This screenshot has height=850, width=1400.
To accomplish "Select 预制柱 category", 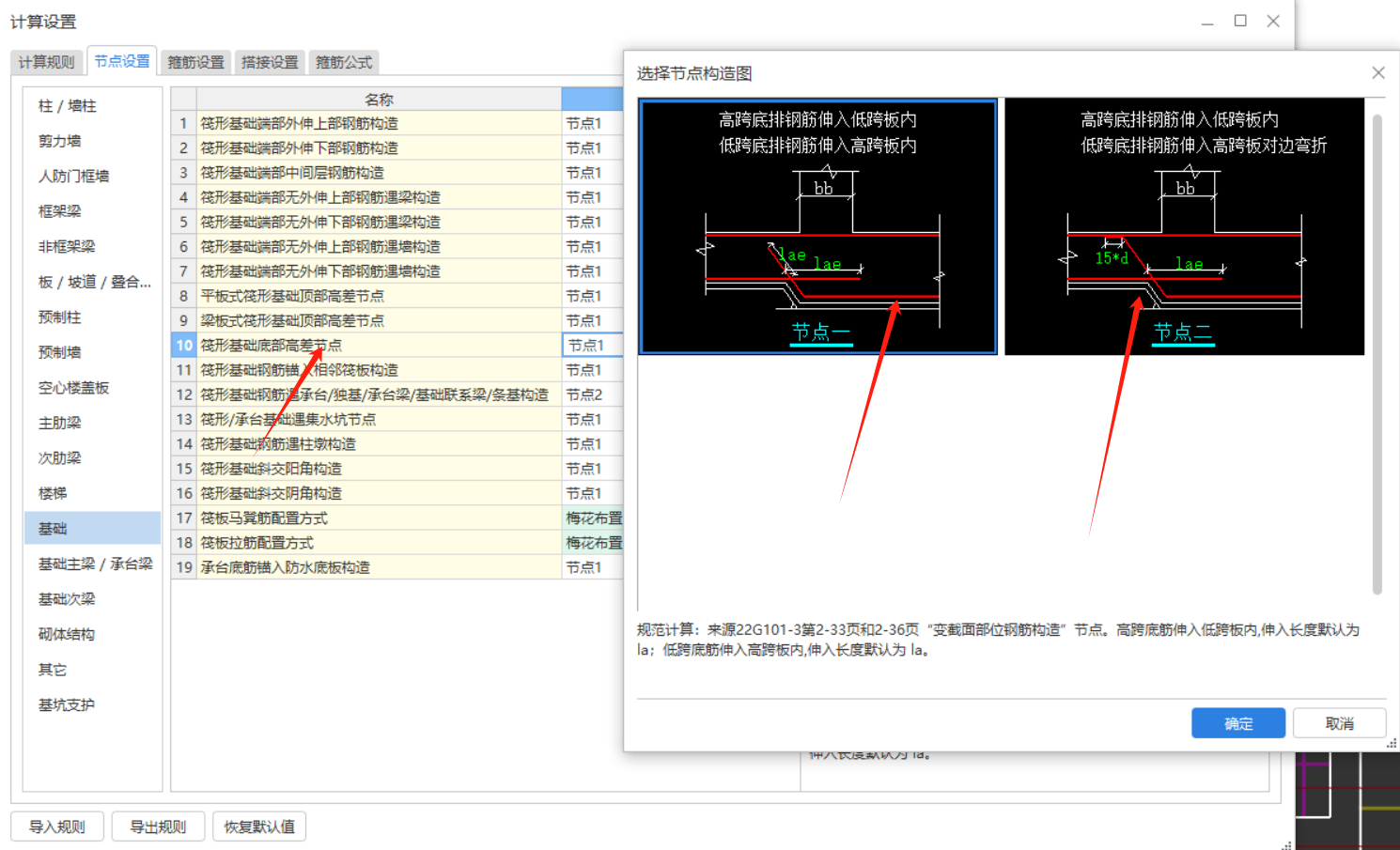I will [x=92, y=317].
